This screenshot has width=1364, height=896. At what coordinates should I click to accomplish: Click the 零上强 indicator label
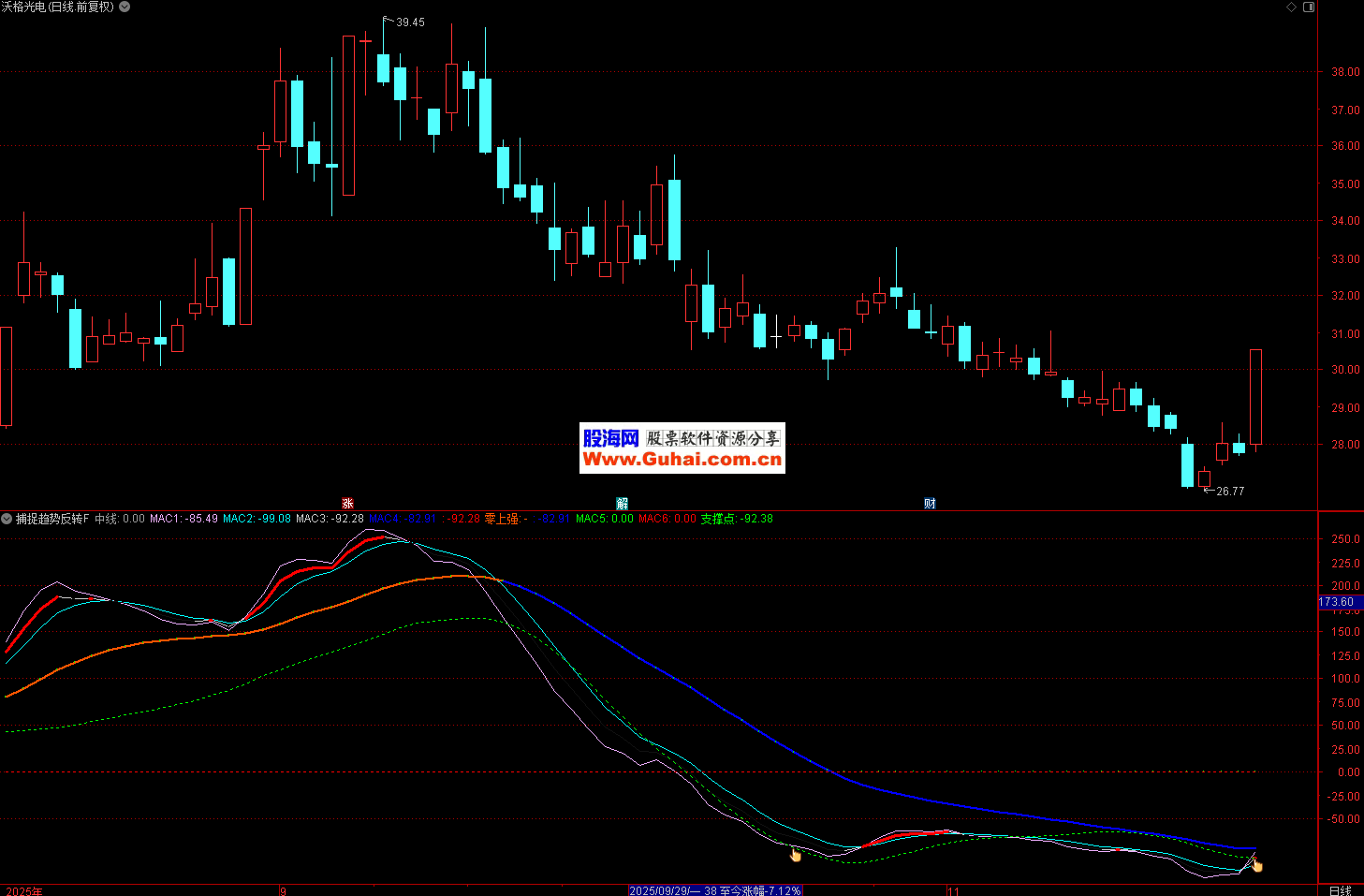tap(502, 519)
